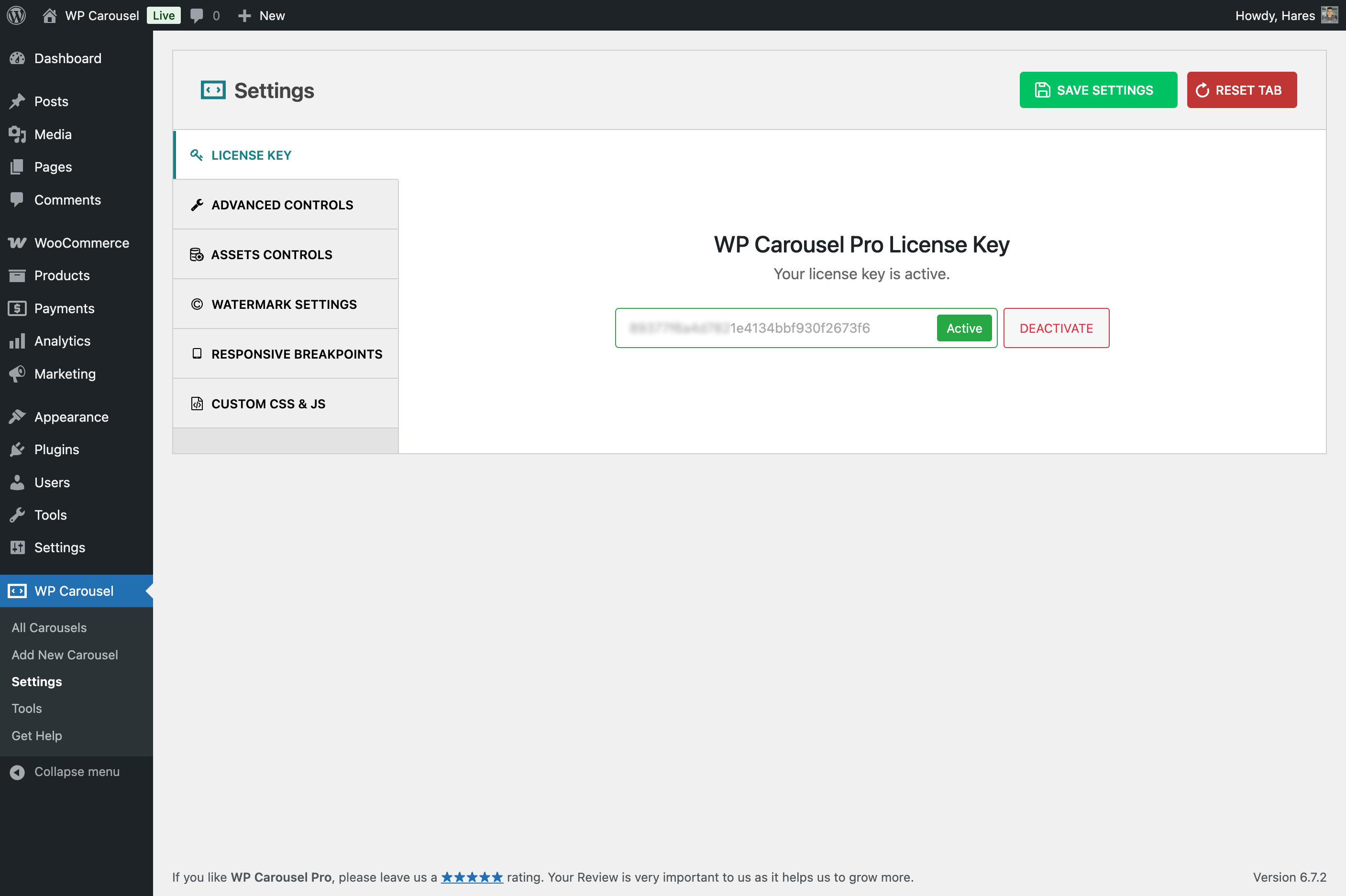Click the carousel logo beside Settings heading

[x=213, y=90]
